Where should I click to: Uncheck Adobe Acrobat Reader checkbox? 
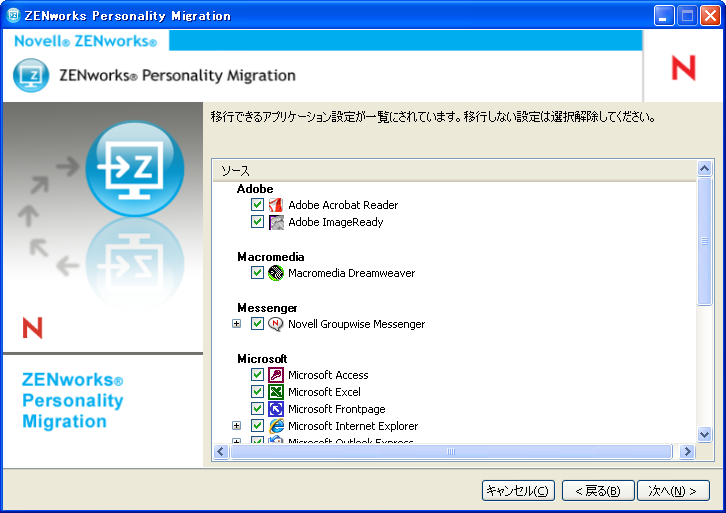coord(257,204)
